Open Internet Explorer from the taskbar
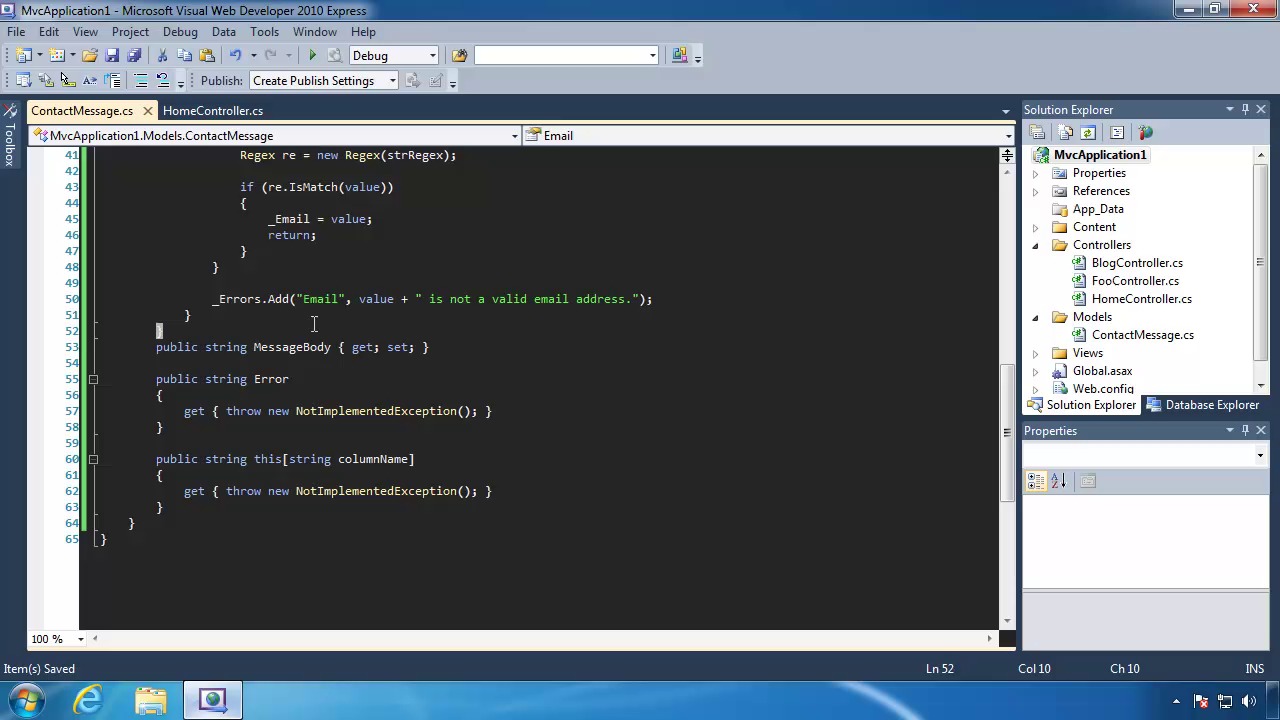 pos(89,700)
